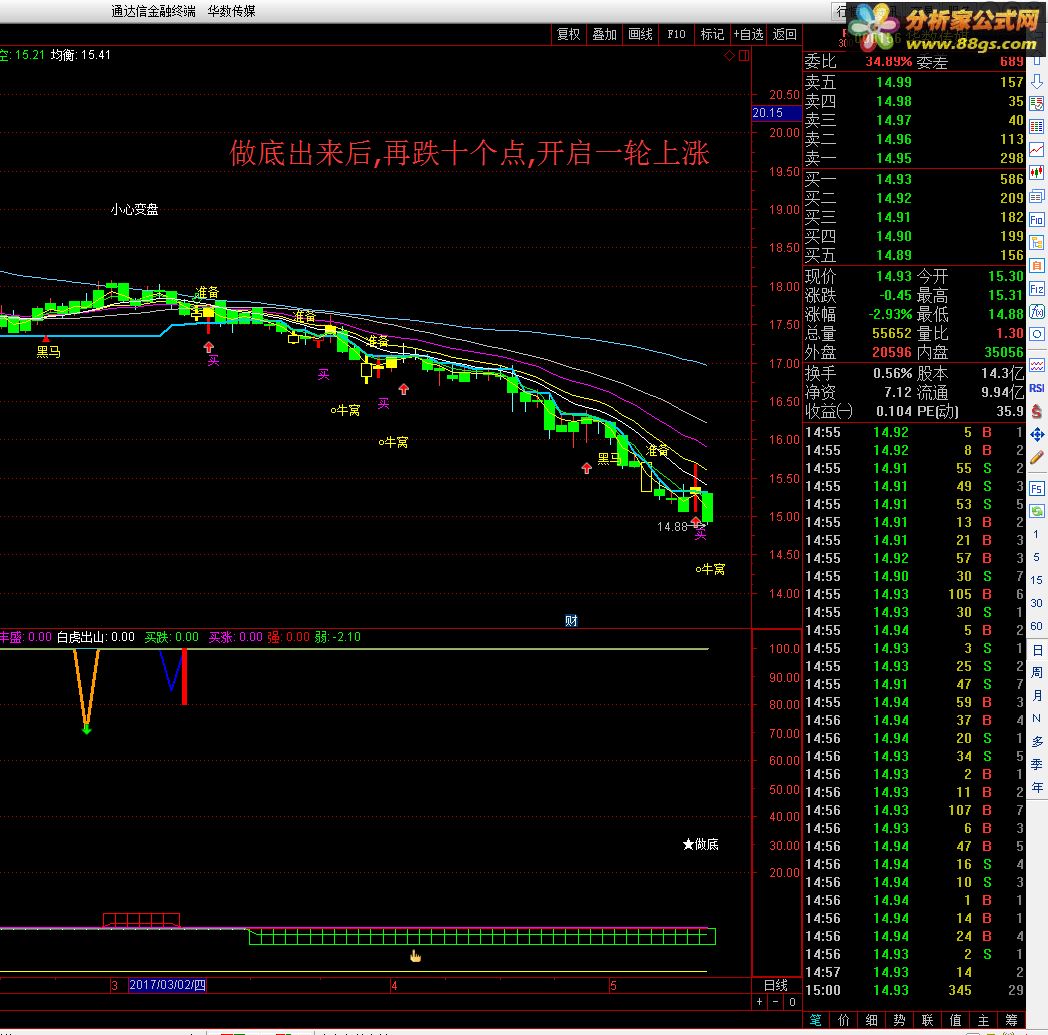The width and height of the screenshot is (1048, 1035).
Task: Open the 主 main-force tab
Action: pos(984,1020)
